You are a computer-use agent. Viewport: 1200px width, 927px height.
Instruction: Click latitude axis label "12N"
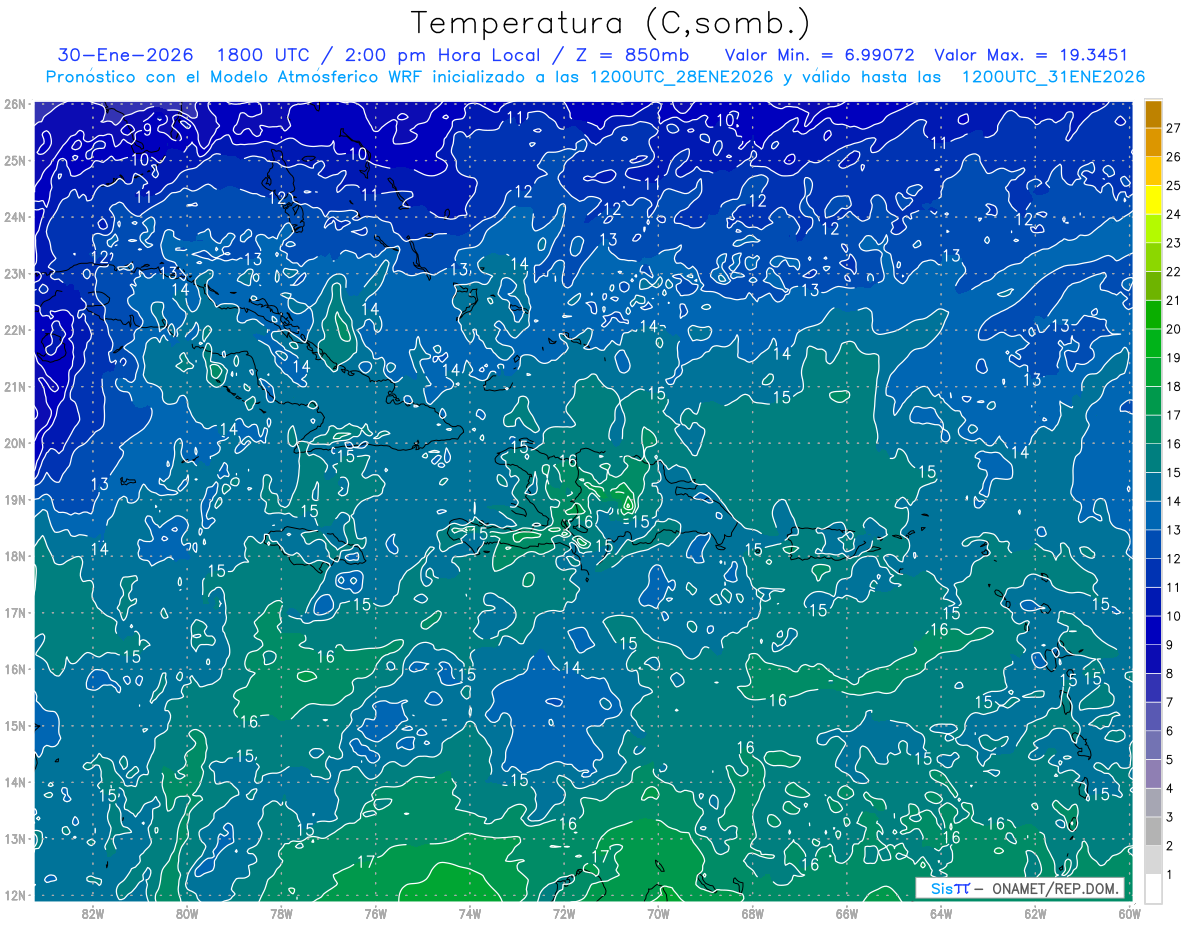15,895
